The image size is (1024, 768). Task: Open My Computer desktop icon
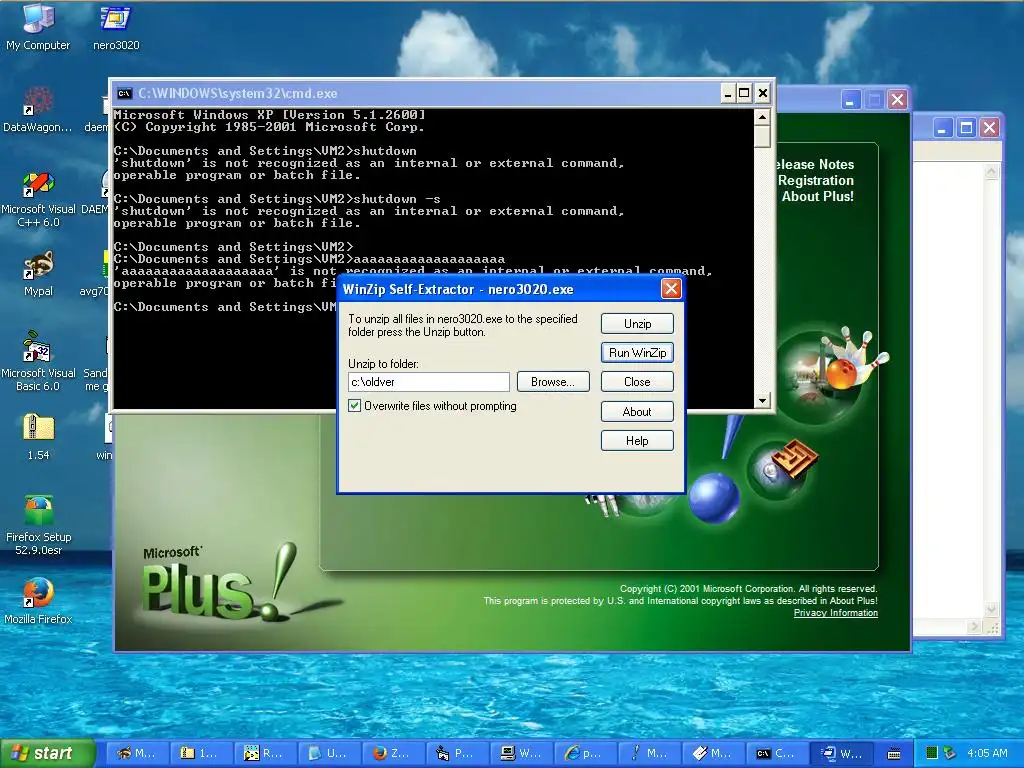(38, 27)
